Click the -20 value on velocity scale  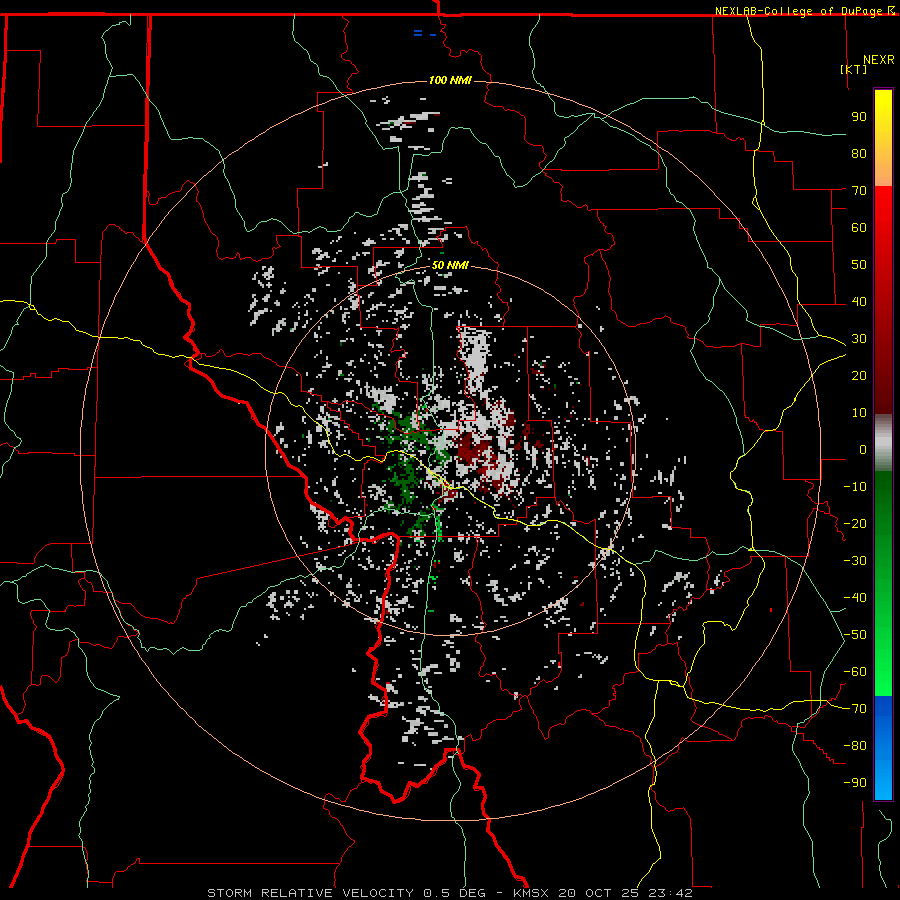855,523
